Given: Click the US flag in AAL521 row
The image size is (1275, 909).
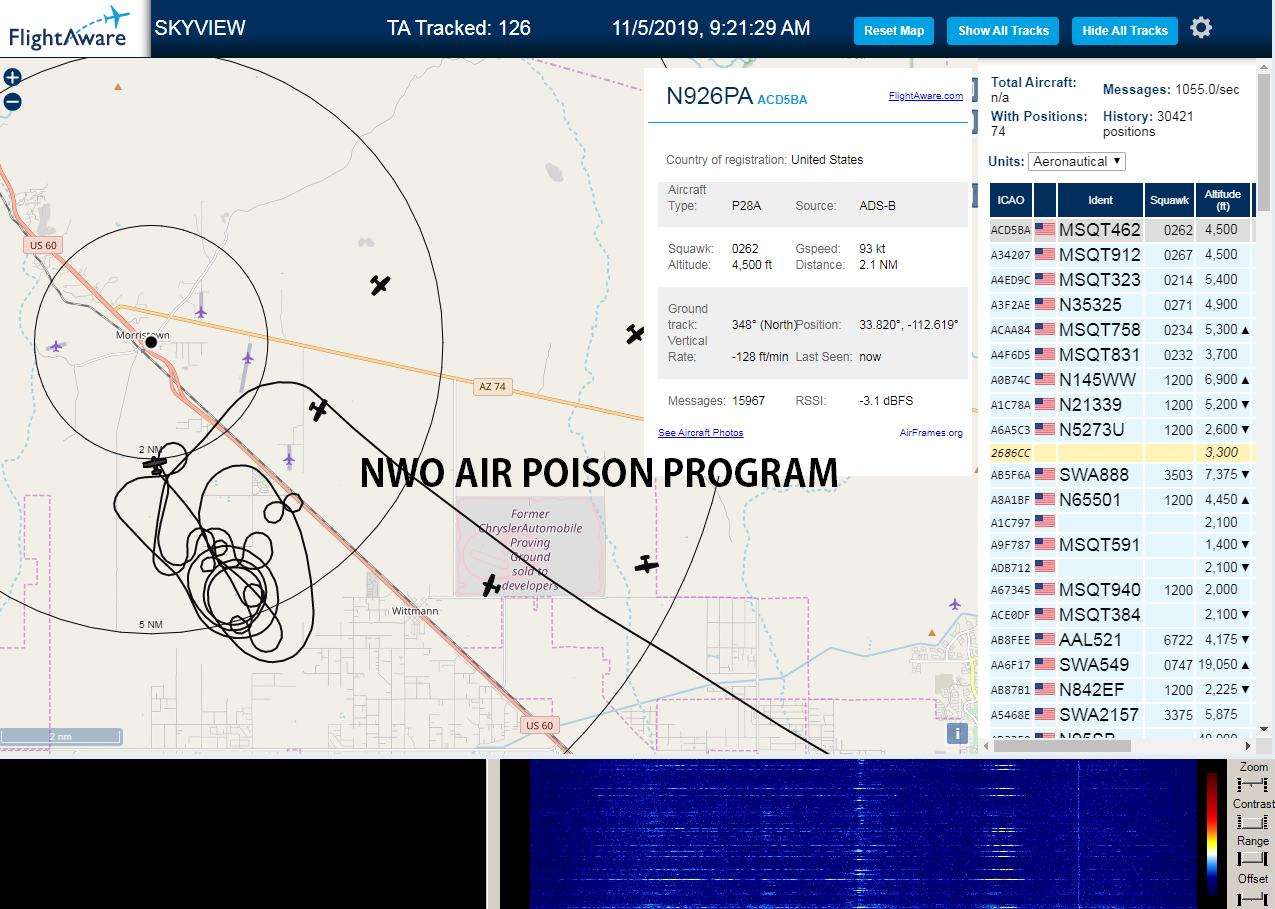Looking at the screenshot, I should [1045, 639].
